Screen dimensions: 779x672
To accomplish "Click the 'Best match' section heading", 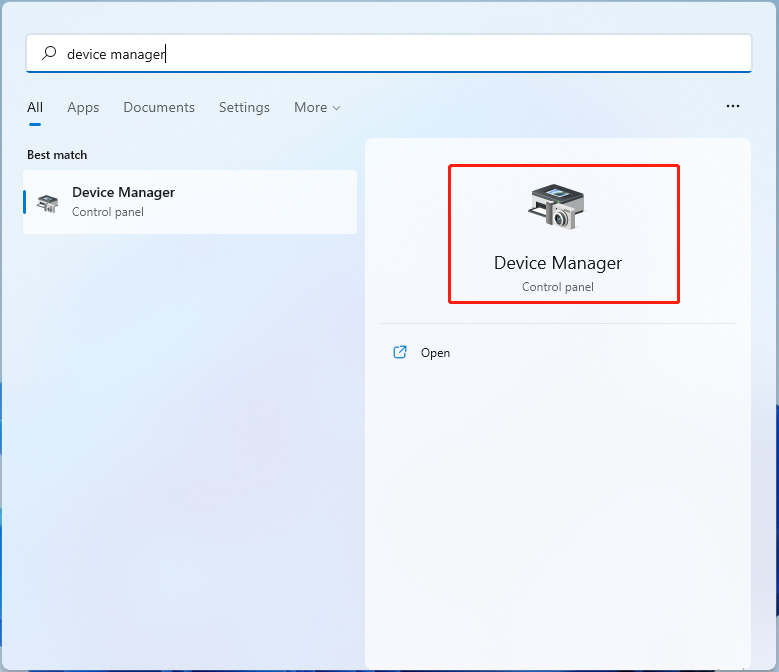I will pos(57,155).
